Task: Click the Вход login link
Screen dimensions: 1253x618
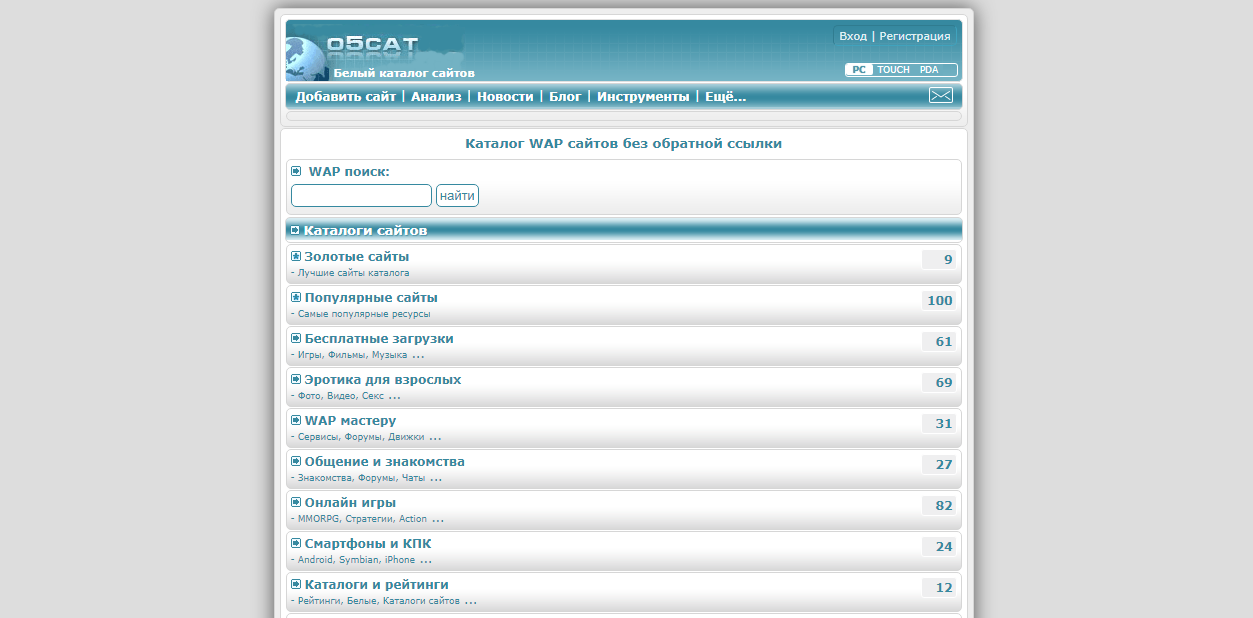Action: pos(852,36)
